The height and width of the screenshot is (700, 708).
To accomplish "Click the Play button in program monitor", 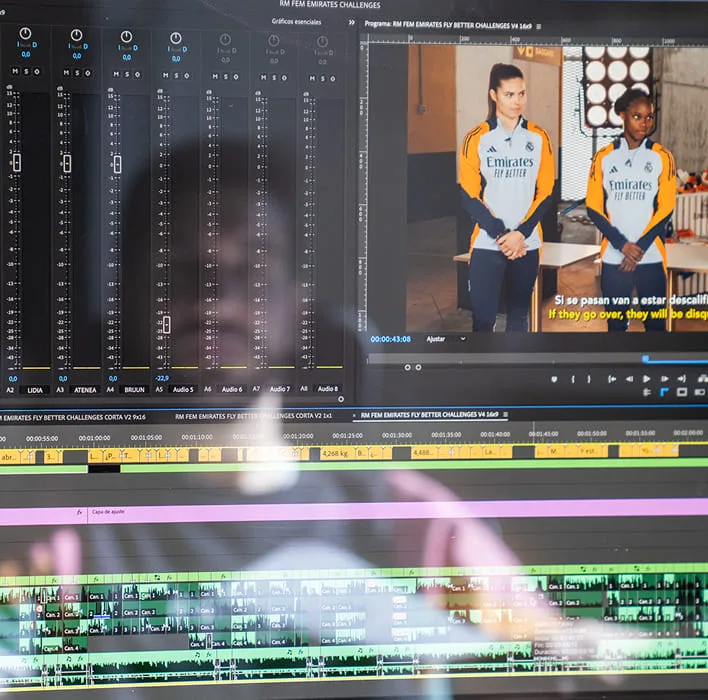I will pos(647,379).
